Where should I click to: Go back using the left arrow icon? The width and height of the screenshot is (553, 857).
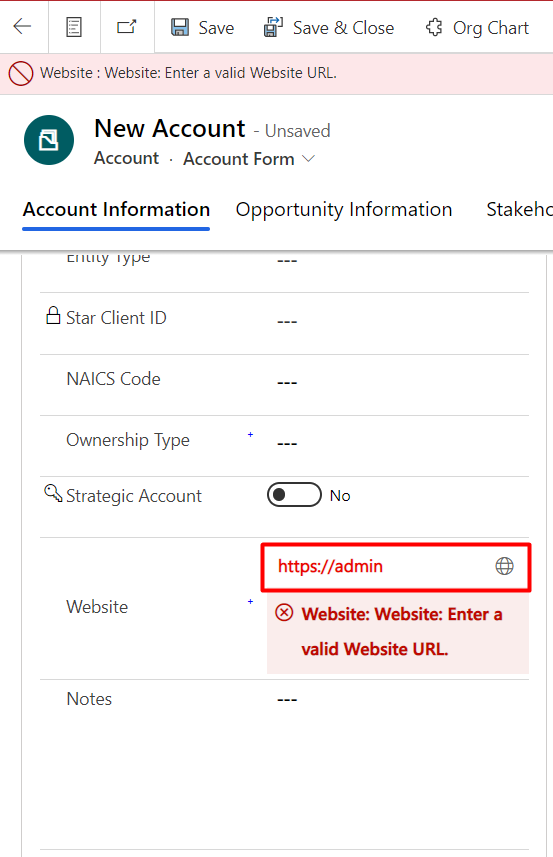pos(22,26)
